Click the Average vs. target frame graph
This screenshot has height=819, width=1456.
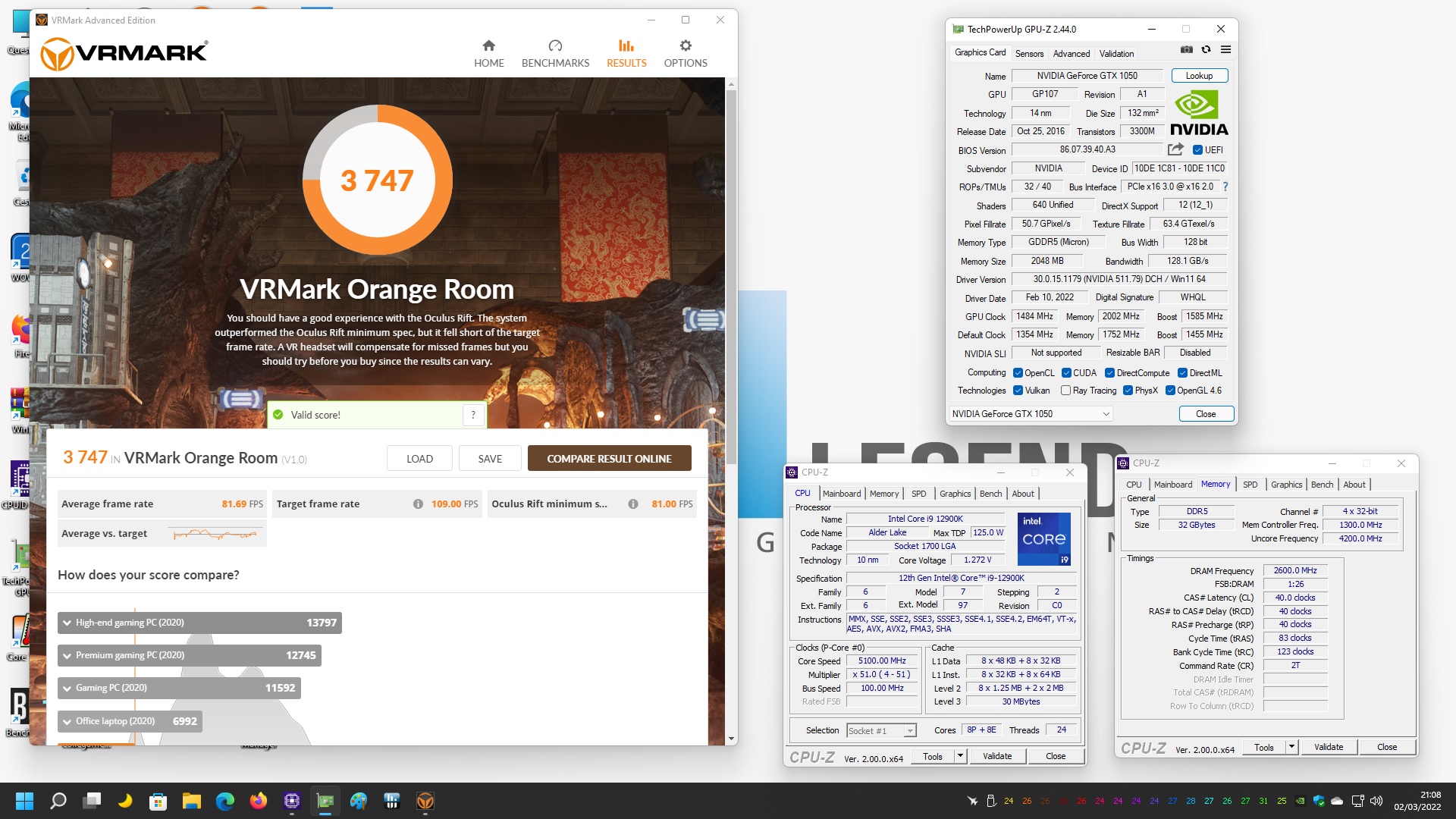(x=215, y=535)
